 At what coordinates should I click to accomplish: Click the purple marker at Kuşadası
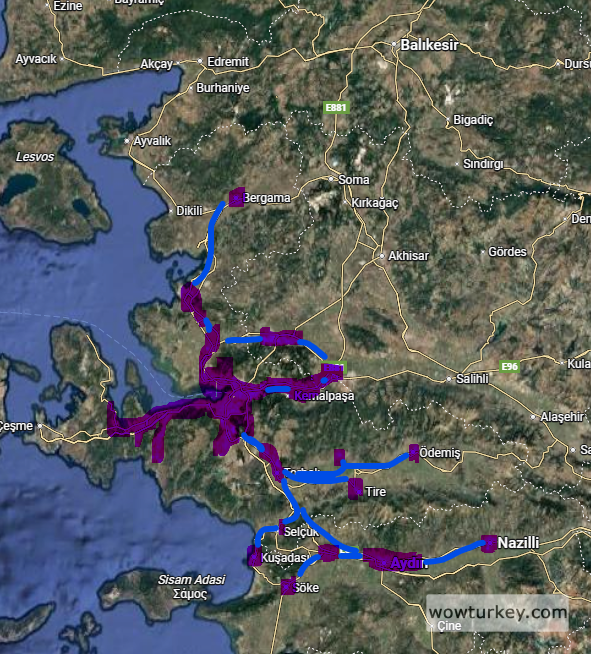254,556
